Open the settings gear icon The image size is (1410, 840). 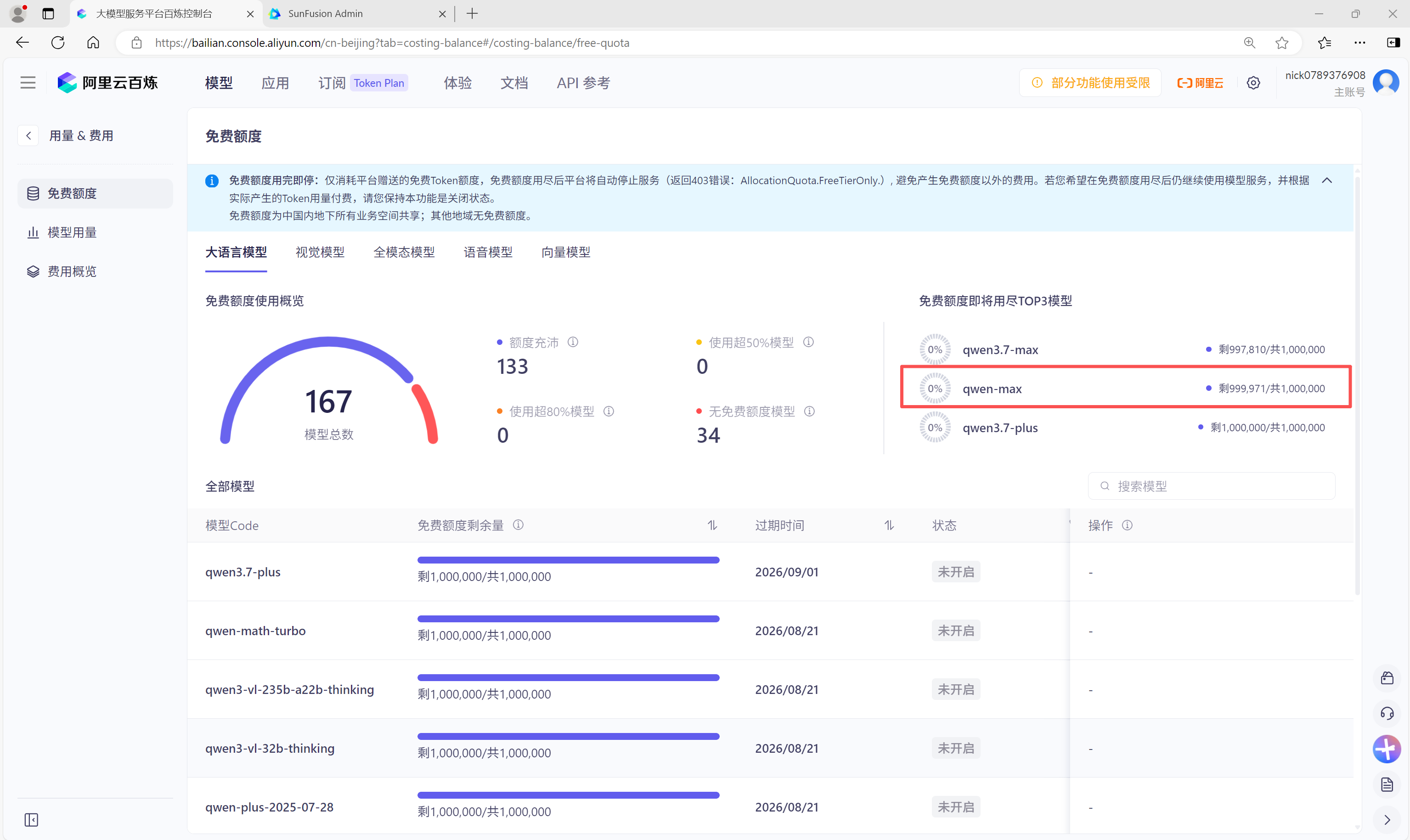click(x=1253, y=83)
